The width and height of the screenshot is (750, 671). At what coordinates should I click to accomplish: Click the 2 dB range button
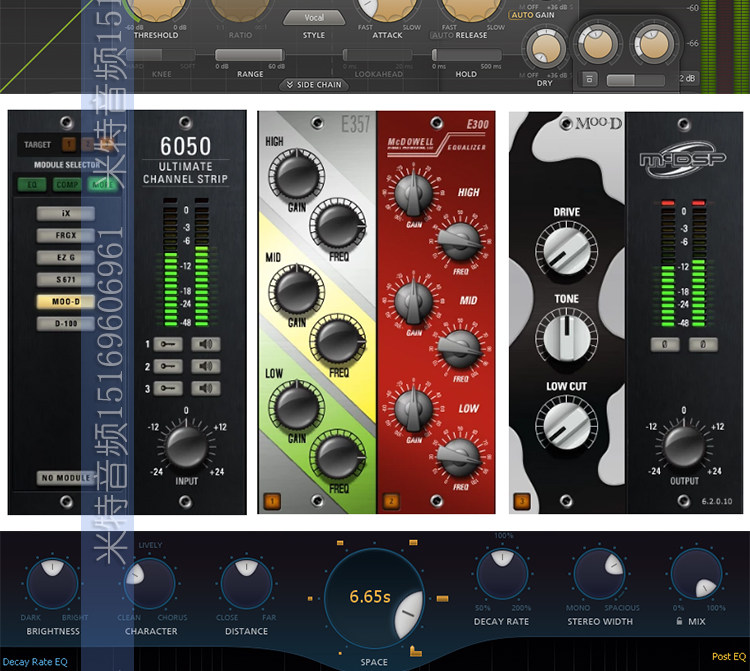687,78
